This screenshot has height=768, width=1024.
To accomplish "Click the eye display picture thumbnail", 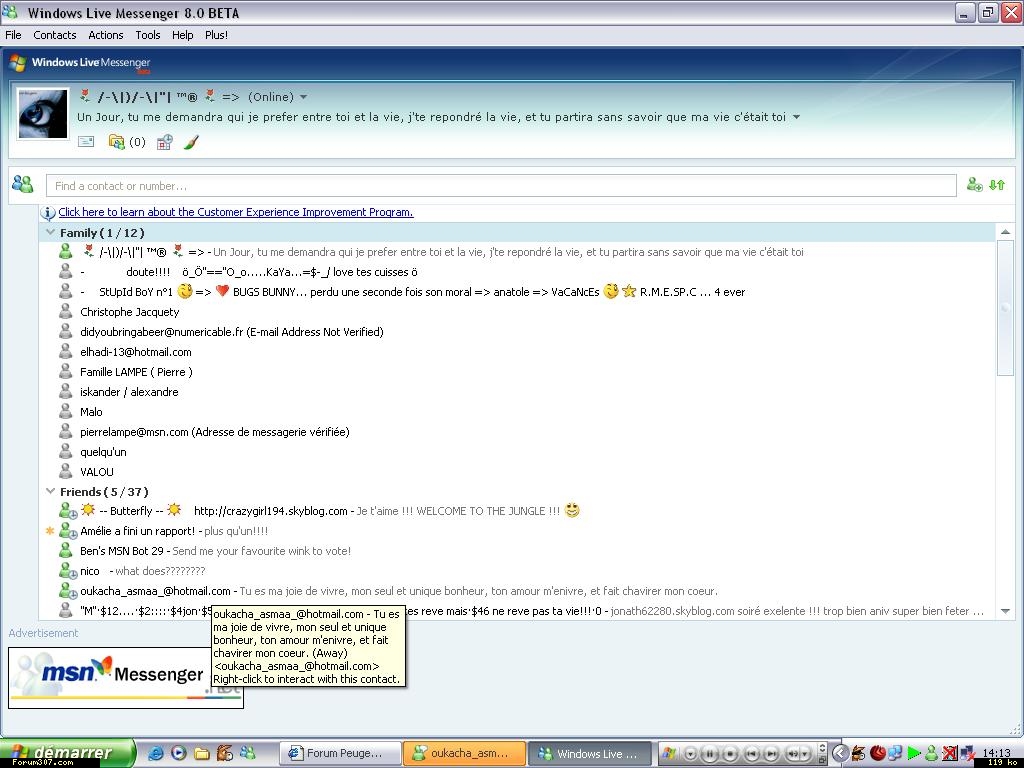I will (43, 114).
